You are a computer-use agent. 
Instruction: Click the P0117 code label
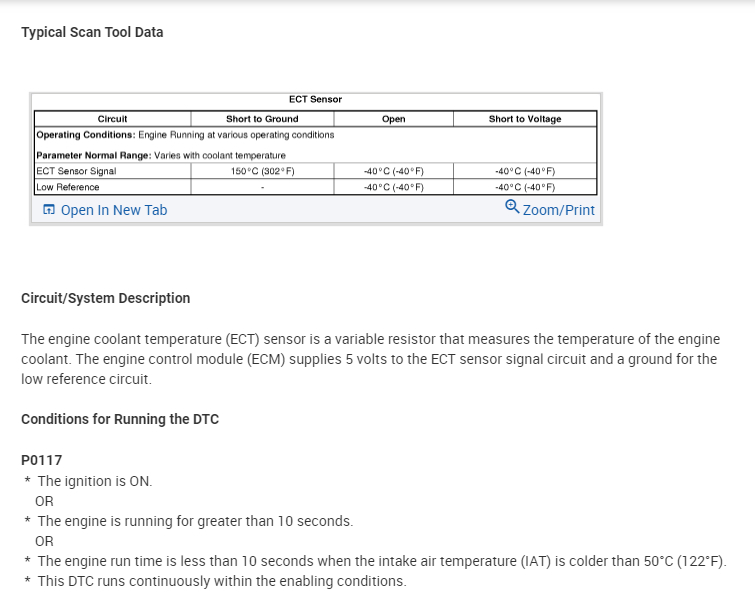42,460
